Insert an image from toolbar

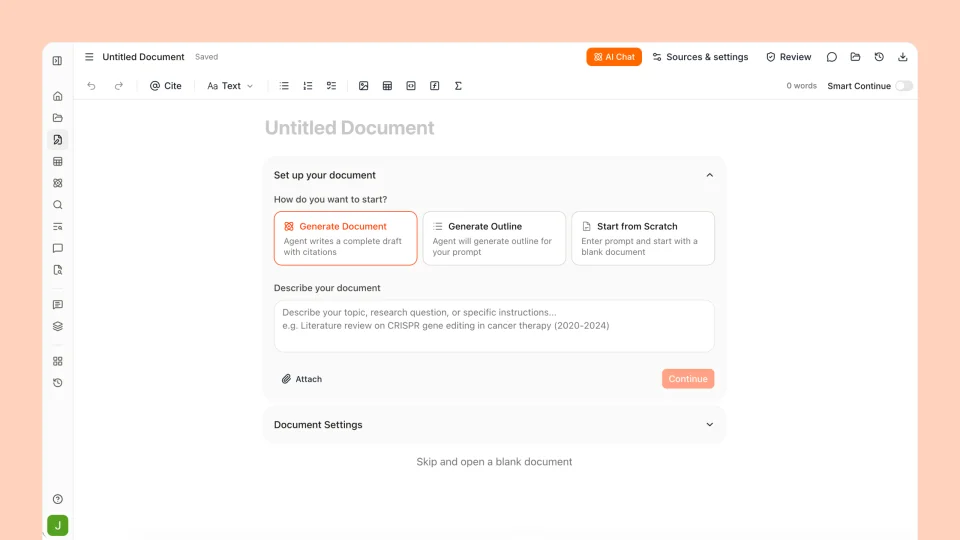coord(364,86)
